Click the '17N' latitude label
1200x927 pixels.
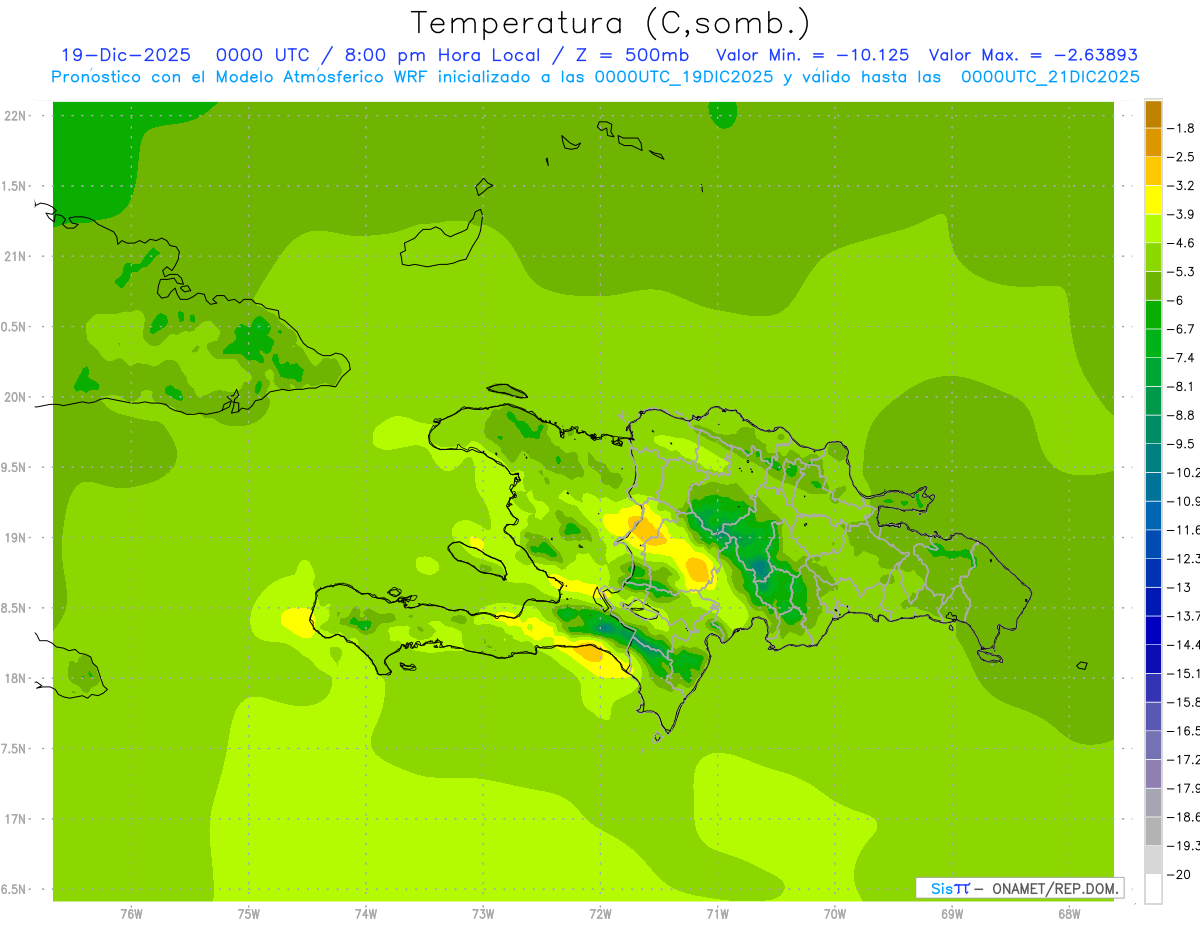[15, 819]
